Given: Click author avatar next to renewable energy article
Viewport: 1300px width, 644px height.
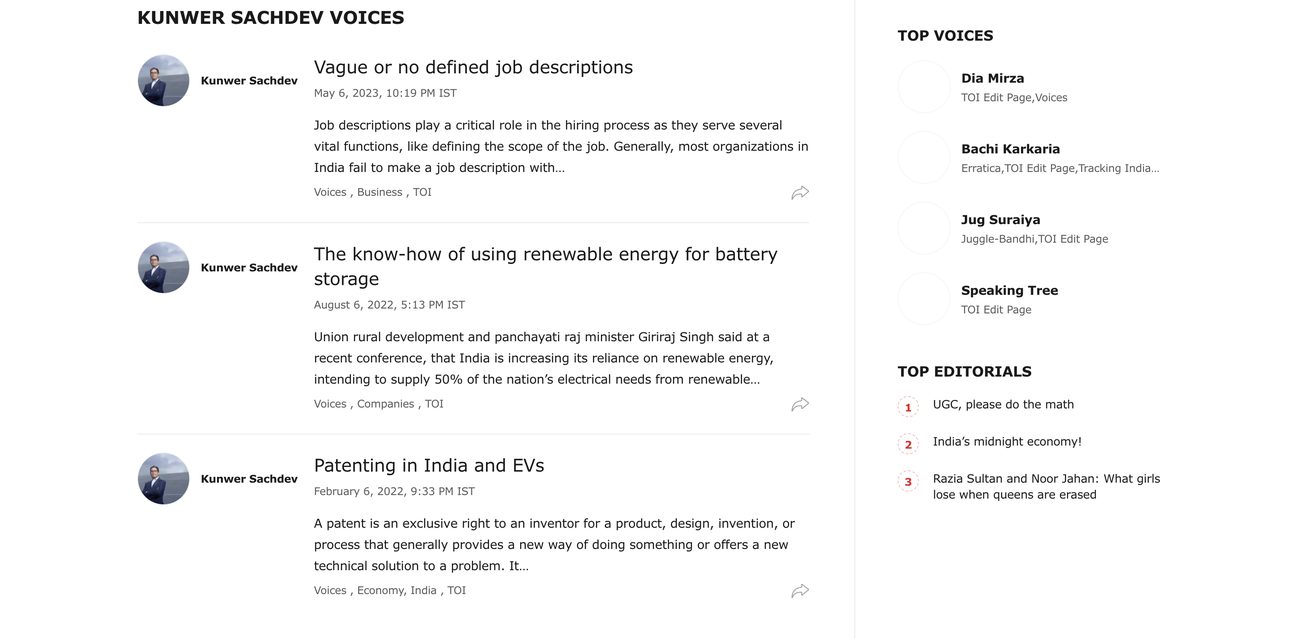Looking at the screenshot, I should [x=164, y=268].
